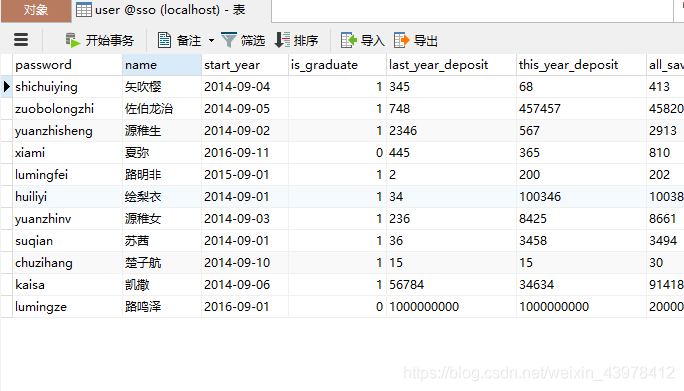Click the last_year_deposit column header

(x=451, y=65)
